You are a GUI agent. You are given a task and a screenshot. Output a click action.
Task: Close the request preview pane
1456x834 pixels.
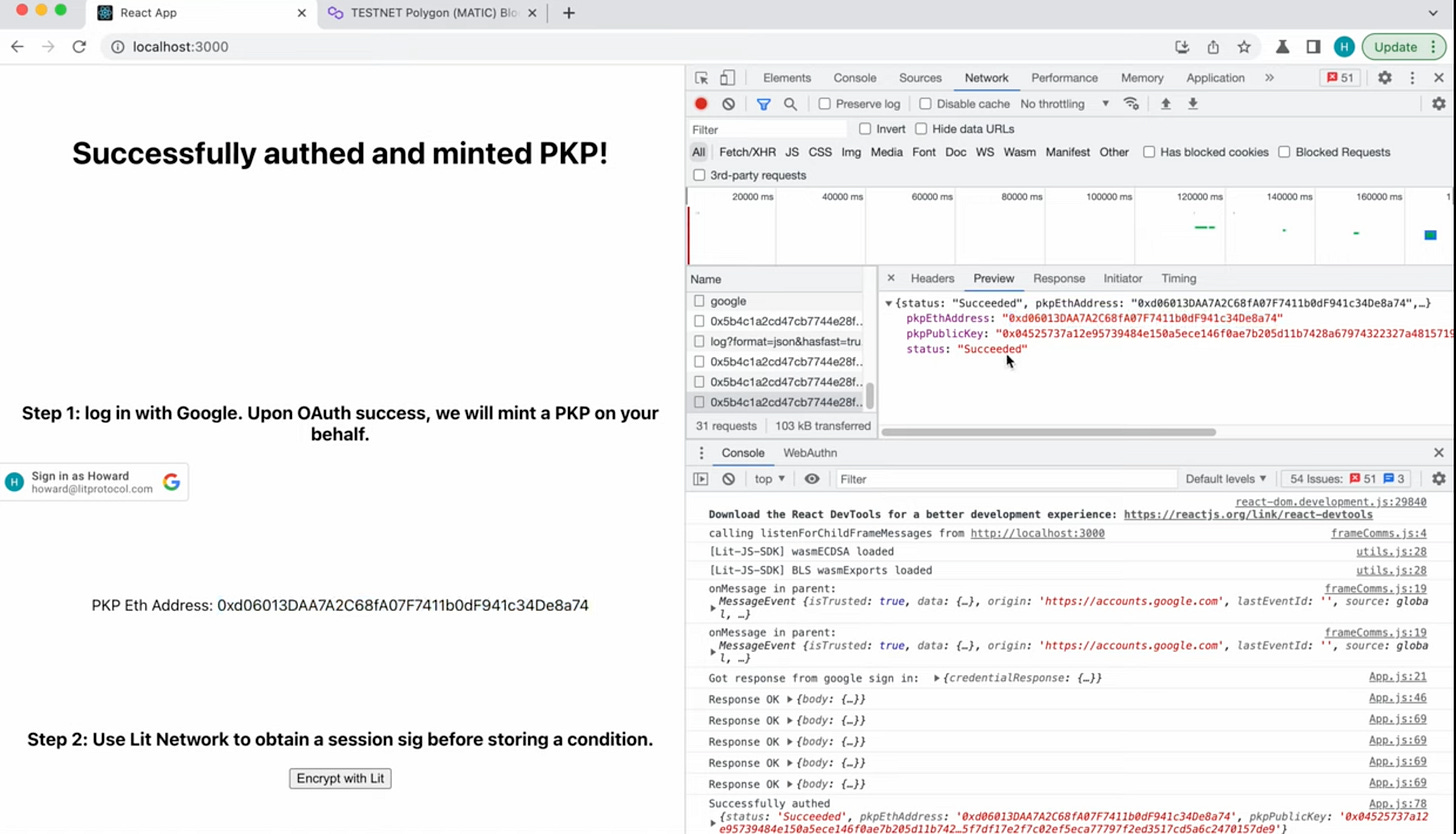pyautogui.click(x=890, y=278)
